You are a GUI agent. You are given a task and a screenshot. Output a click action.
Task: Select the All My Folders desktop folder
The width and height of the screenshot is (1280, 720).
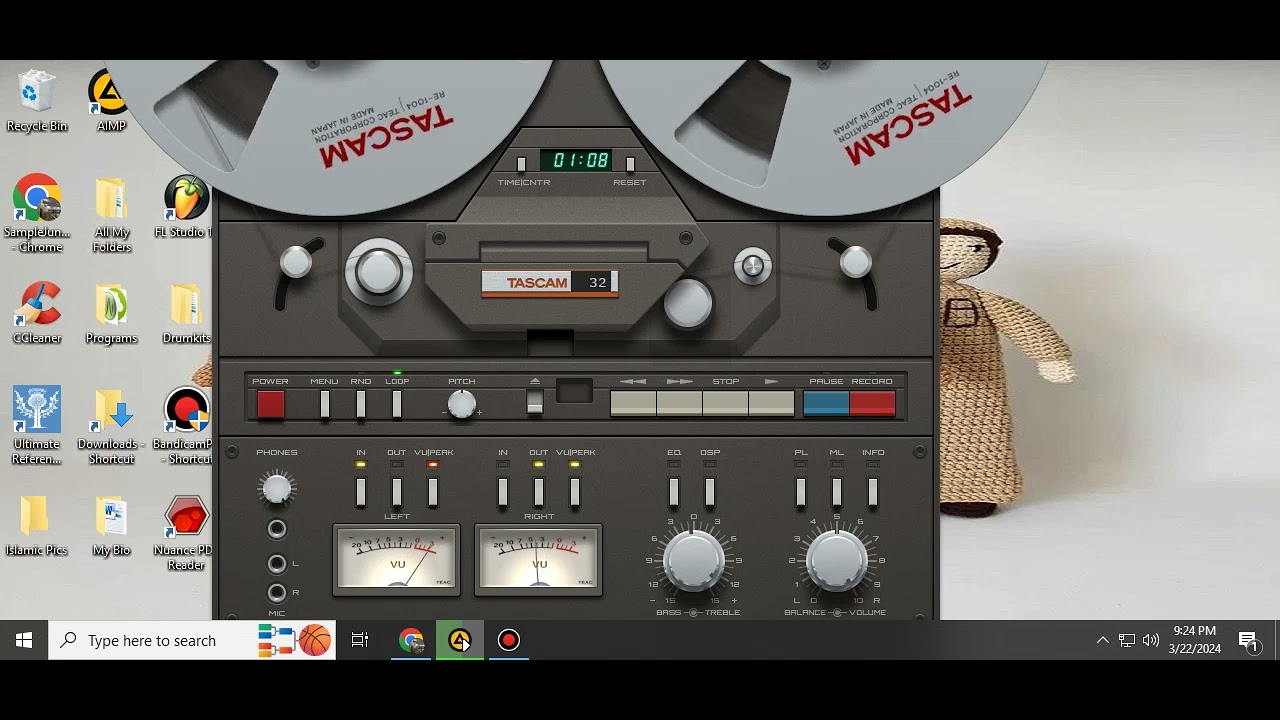[112, 214]
